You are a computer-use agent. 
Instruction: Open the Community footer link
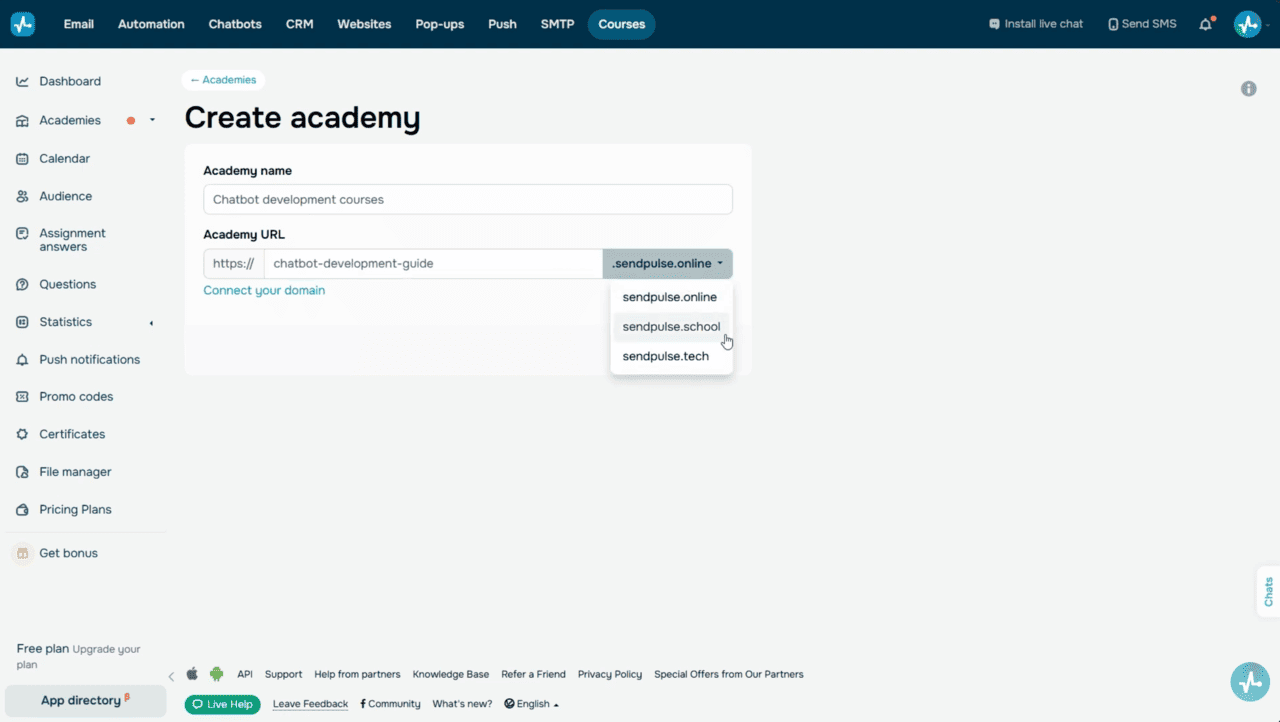click(x=391, y=704)
